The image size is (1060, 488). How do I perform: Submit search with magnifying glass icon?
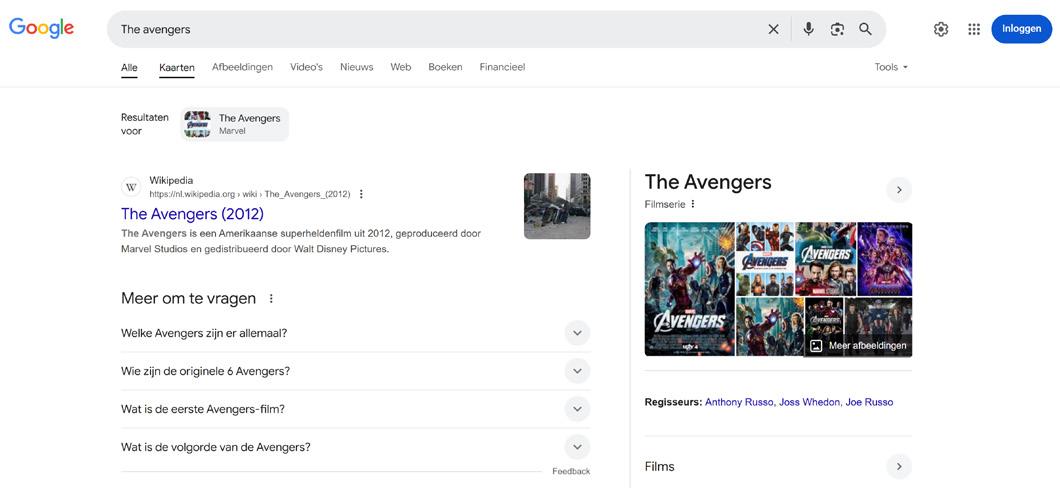point(865,29)
